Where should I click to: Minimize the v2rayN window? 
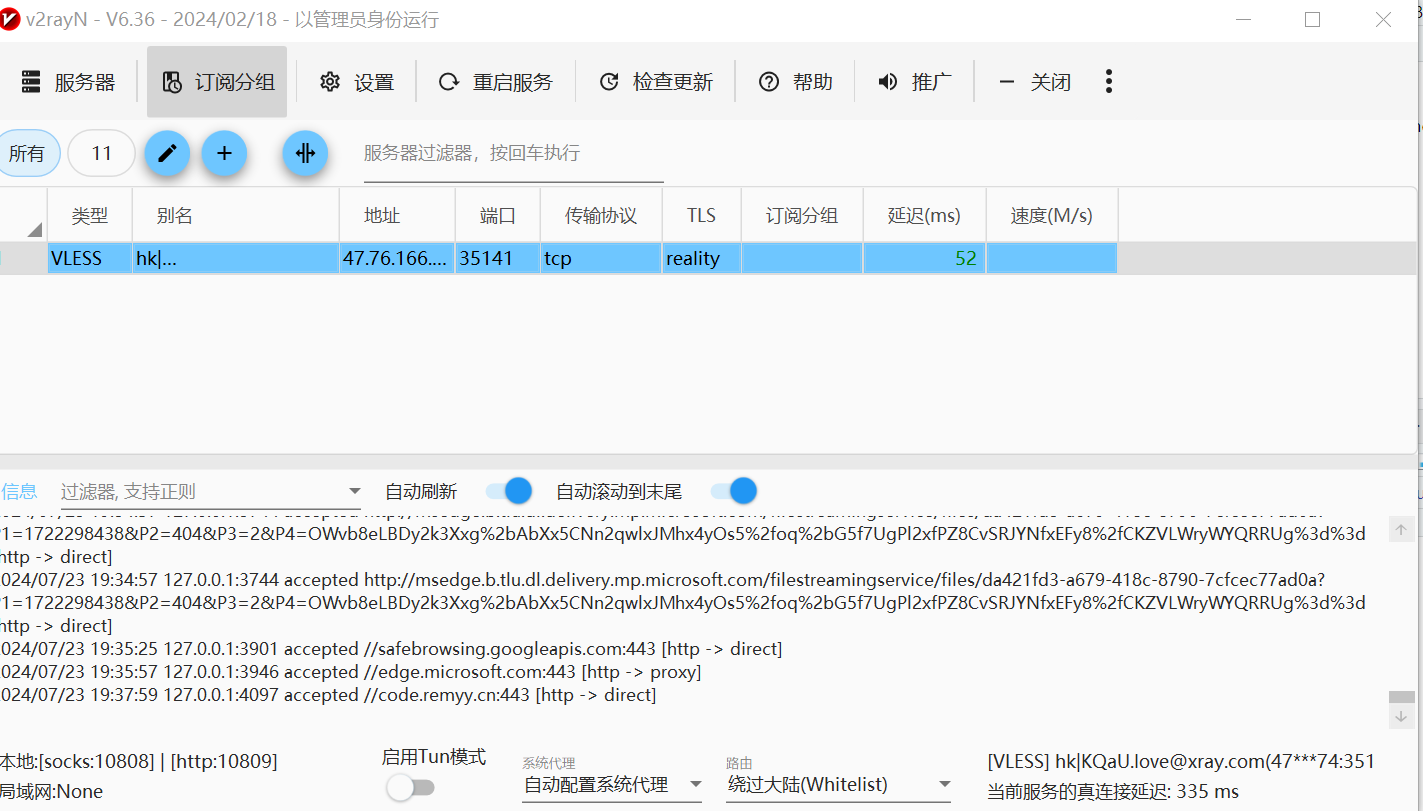1243,19
